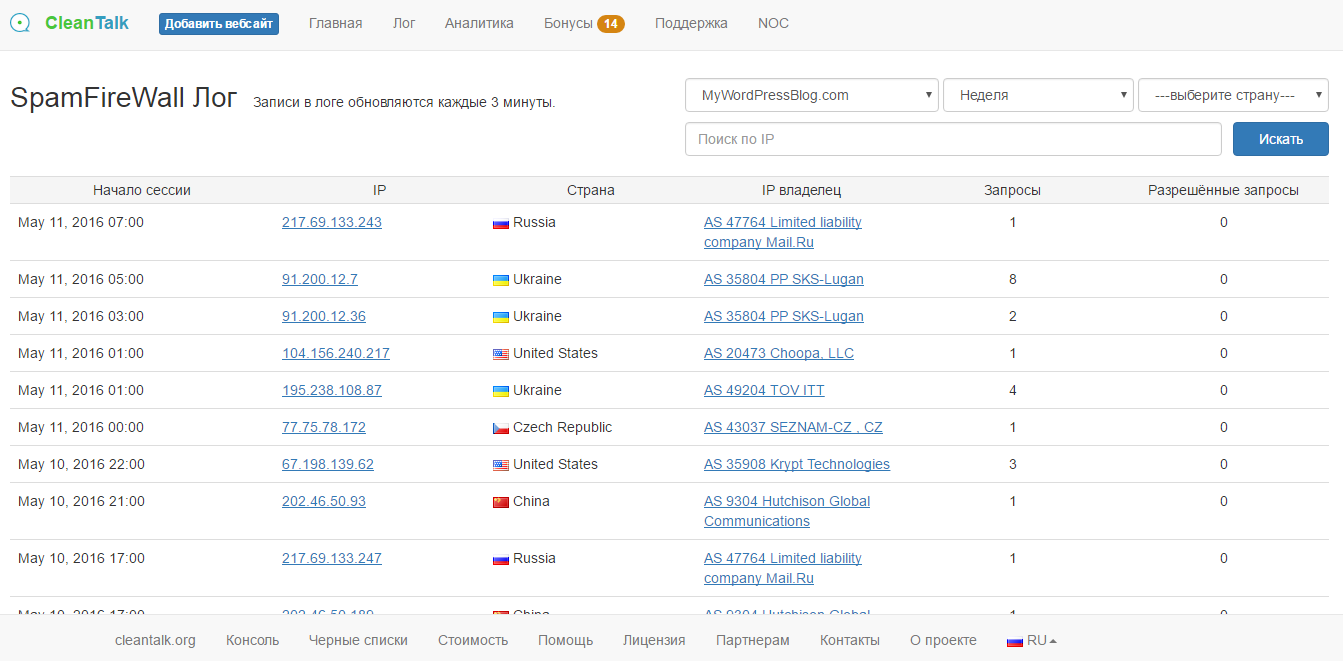Open the Неделя time period dropdown

(1038, 94)
